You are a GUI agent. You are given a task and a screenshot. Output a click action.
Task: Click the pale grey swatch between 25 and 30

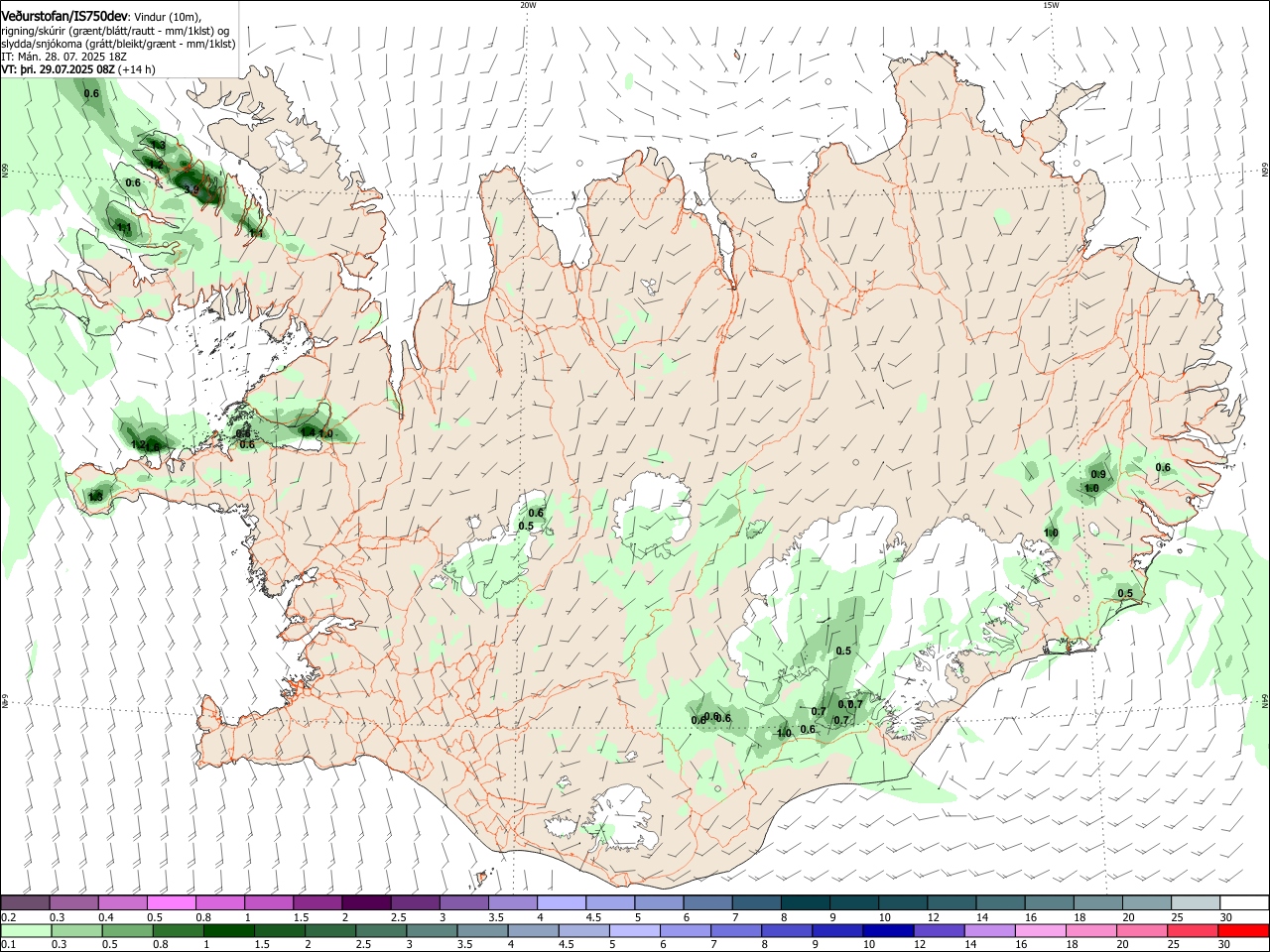[1196, 903]
